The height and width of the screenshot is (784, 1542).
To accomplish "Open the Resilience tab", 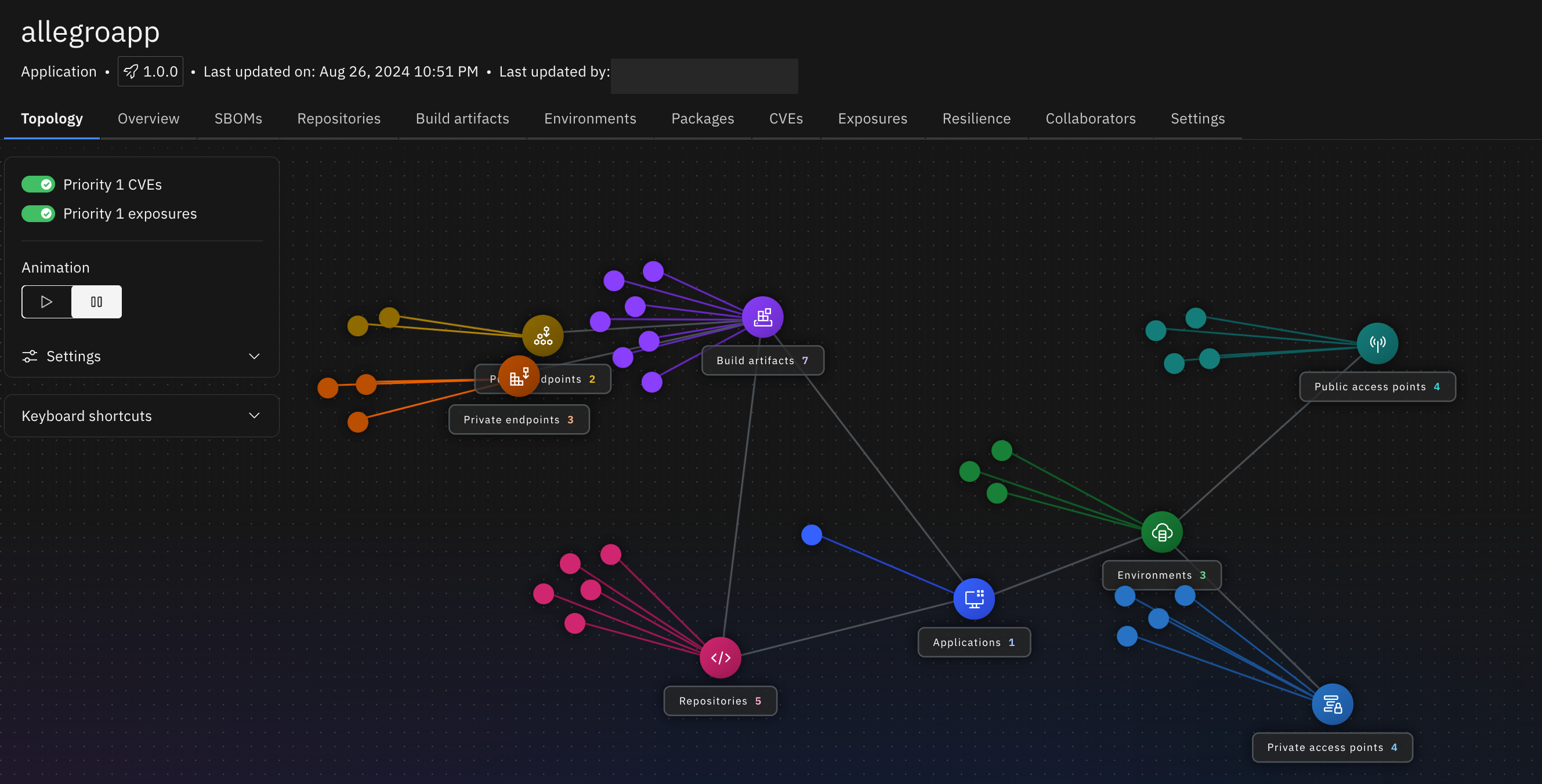I will 976,118.
